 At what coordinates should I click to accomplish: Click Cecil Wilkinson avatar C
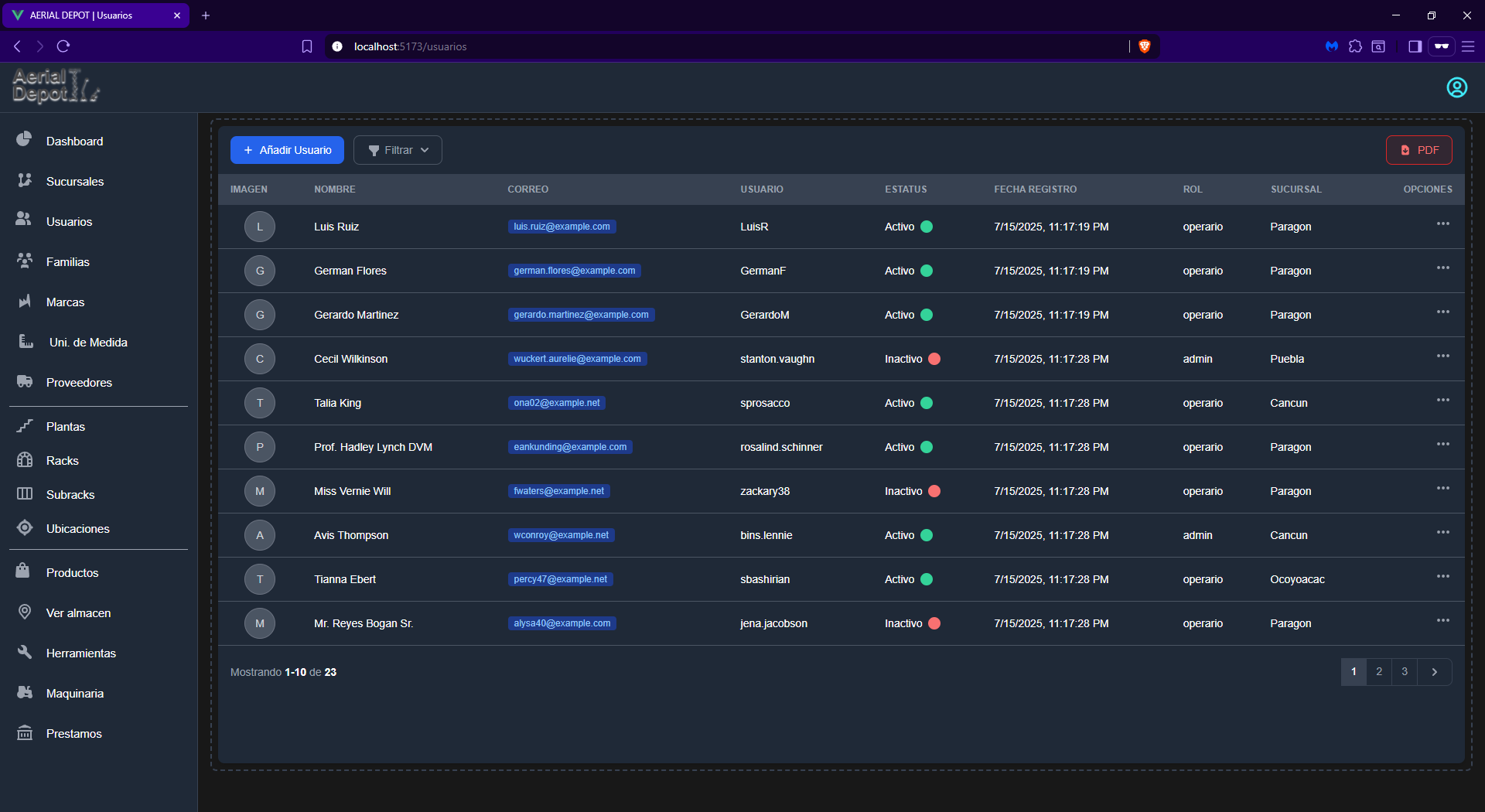[x=260, y=359]
